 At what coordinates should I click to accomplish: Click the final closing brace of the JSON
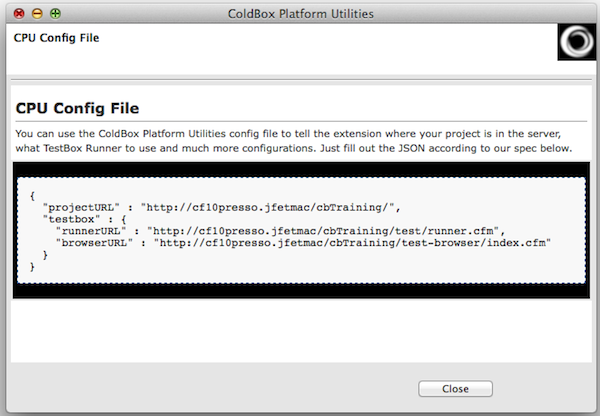tap(33, 267)
